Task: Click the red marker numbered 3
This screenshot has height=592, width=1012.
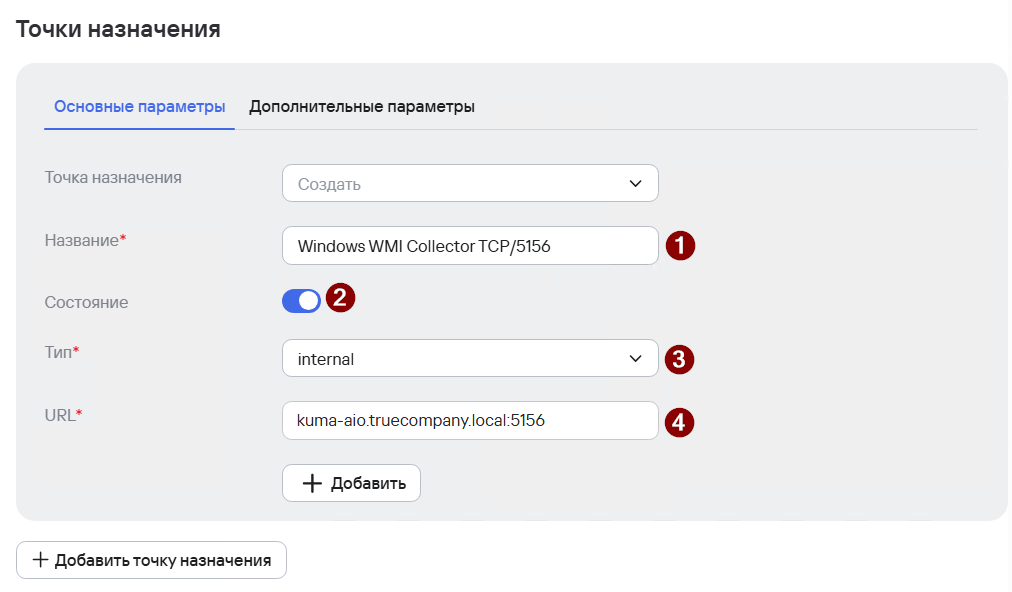Action: click(679, 360)
